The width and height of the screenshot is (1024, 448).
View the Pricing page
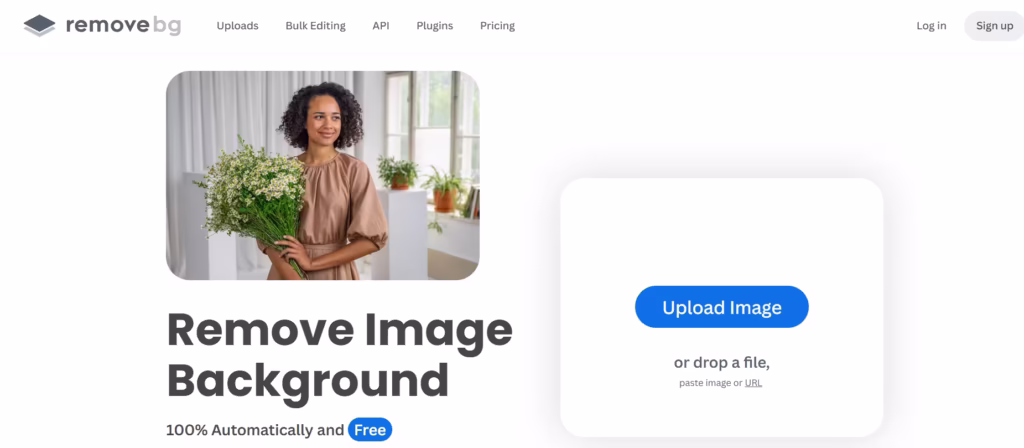[x=498, y=26]
